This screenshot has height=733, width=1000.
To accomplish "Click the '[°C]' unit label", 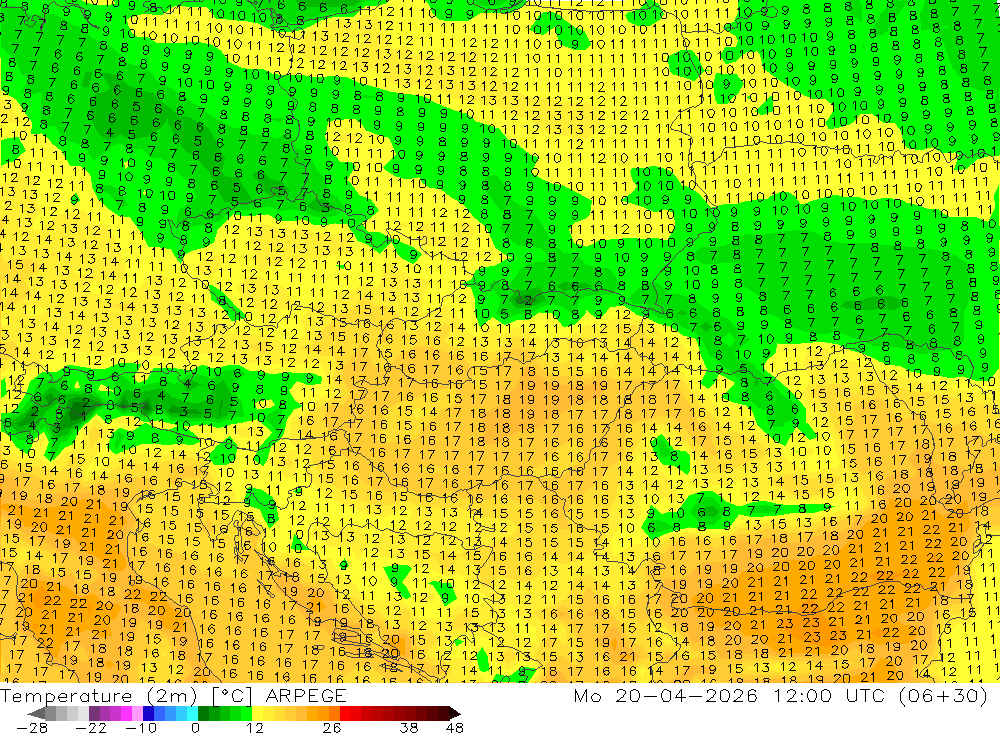I will coord(232,695).
